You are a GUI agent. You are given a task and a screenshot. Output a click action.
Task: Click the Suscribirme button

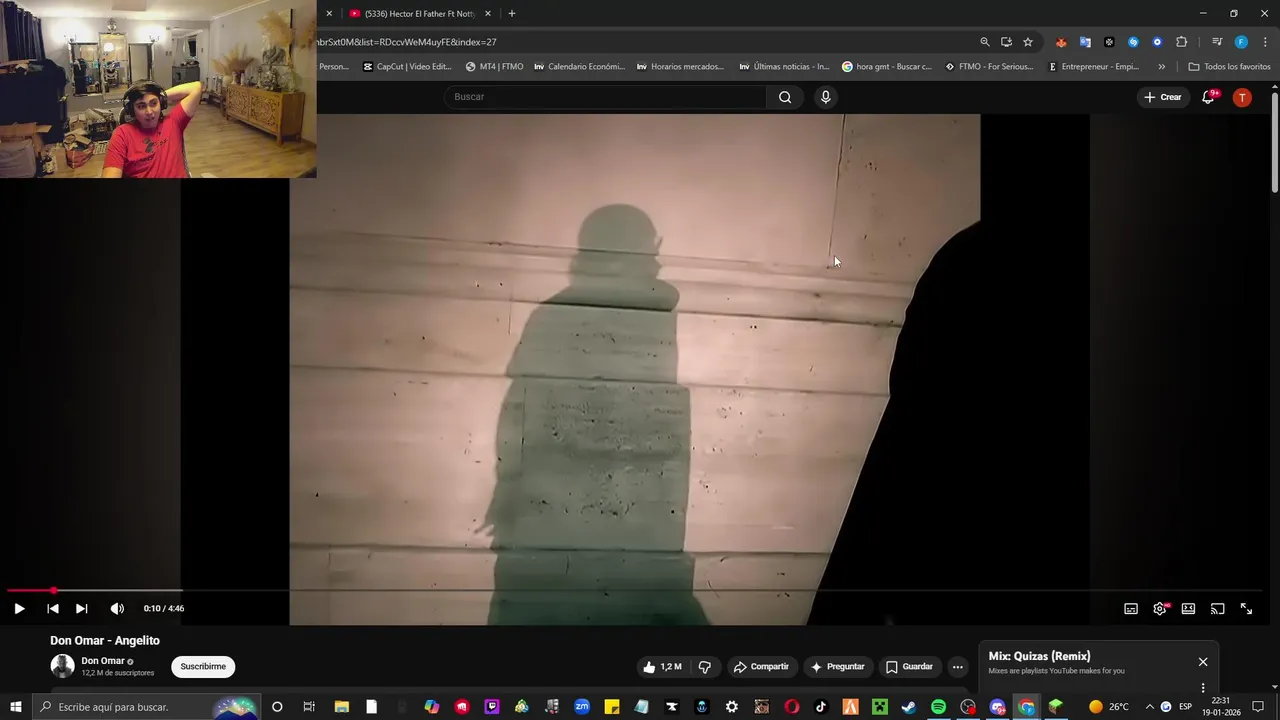203,667
